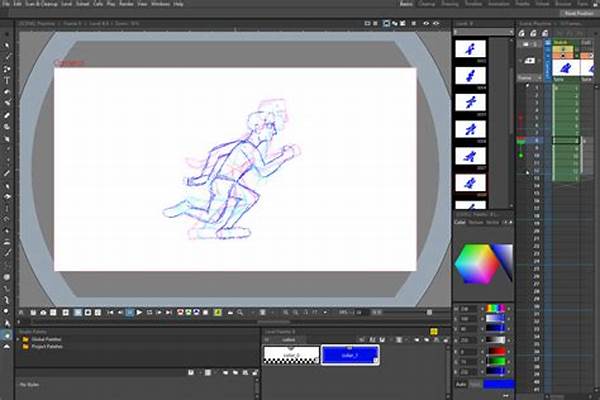Image resolution: width=600 pixels, height=400 pixels.
Task: Toggle the green channel display button
Action: click(188, 312)
